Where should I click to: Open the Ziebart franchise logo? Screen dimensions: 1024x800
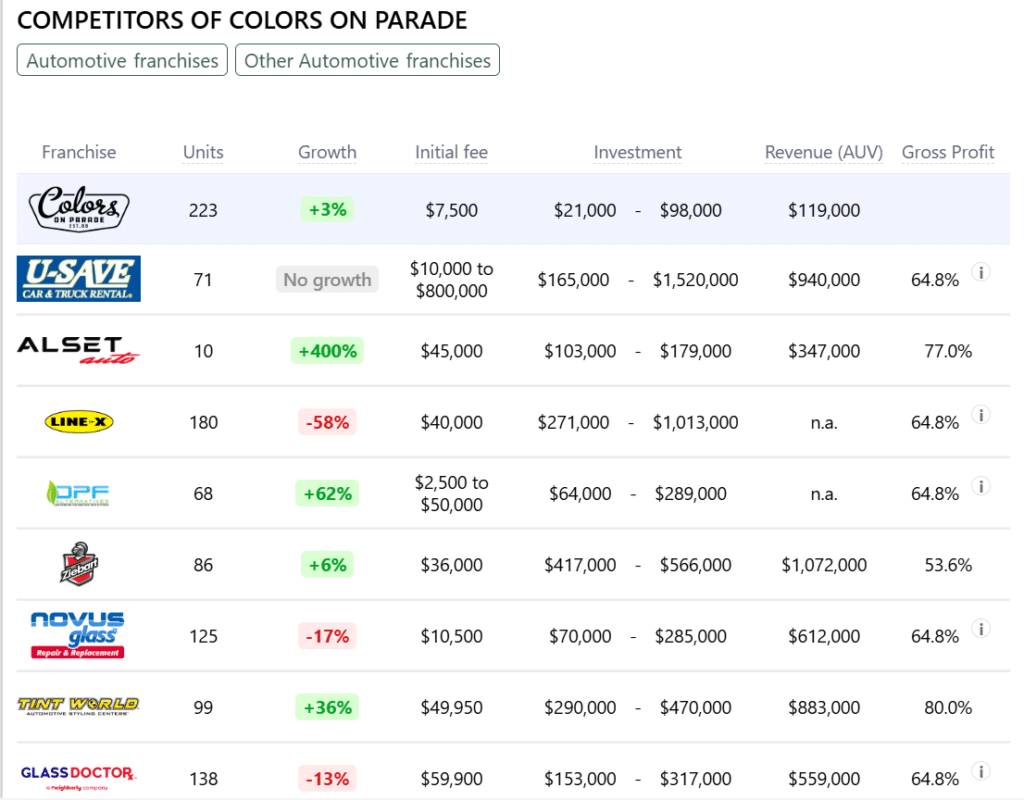coord(79,564)
